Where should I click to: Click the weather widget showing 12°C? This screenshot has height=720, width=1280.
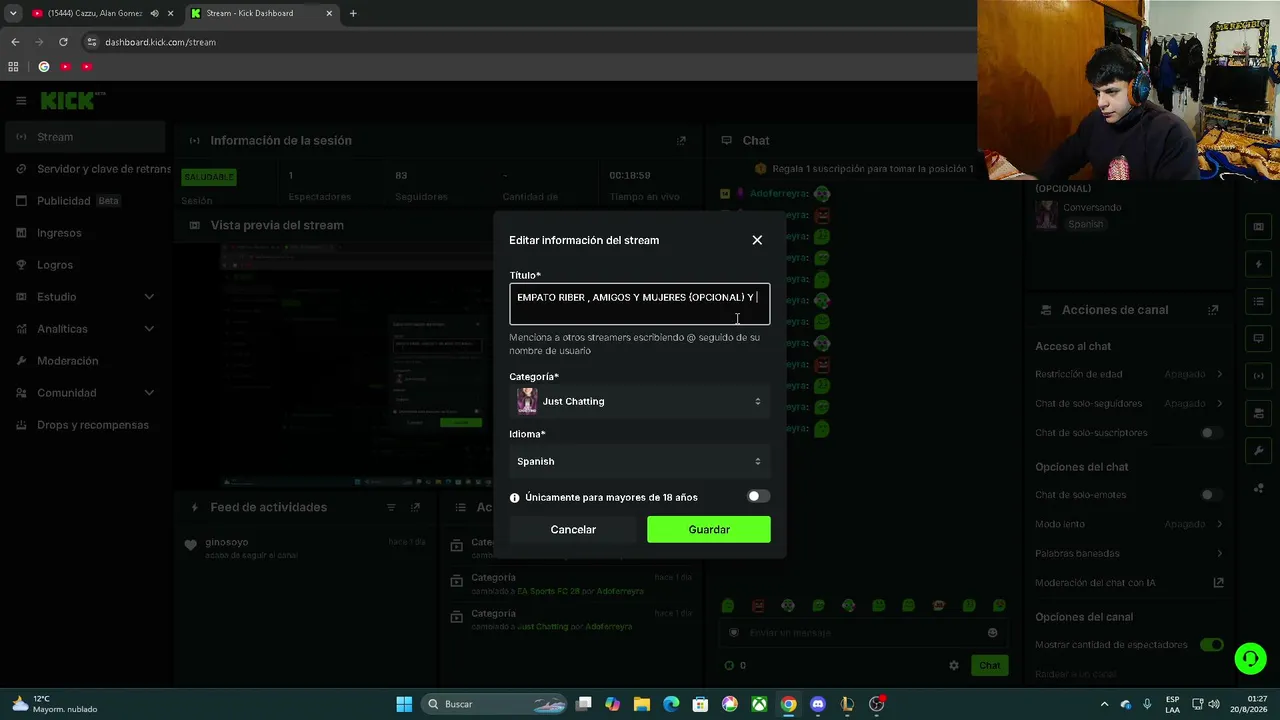click(x=55, y=704)
